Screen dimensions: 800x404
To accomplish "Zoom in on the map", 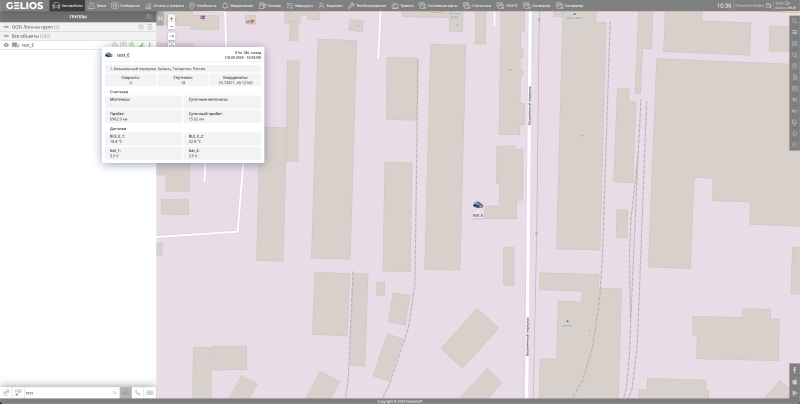I will pos(171,19).
